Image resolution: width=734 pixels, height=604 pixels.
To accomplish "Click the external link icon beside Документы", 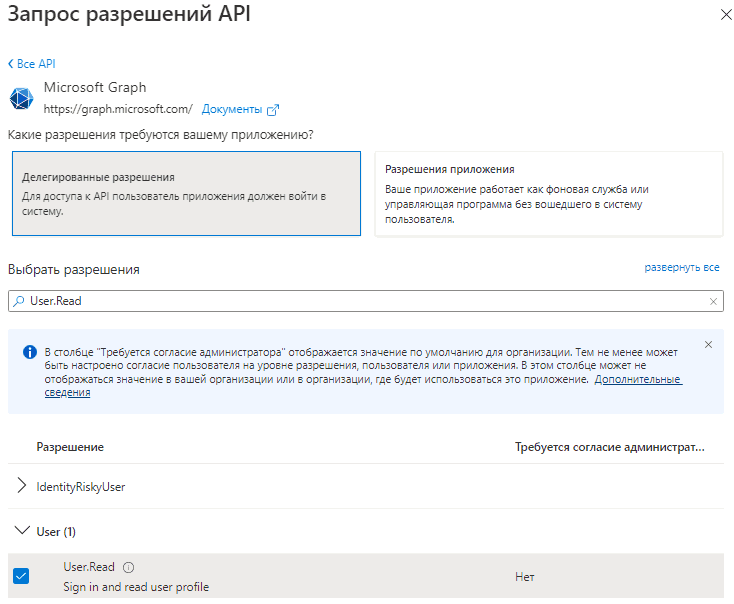I will pyautogui.click(x=273, y=110).
